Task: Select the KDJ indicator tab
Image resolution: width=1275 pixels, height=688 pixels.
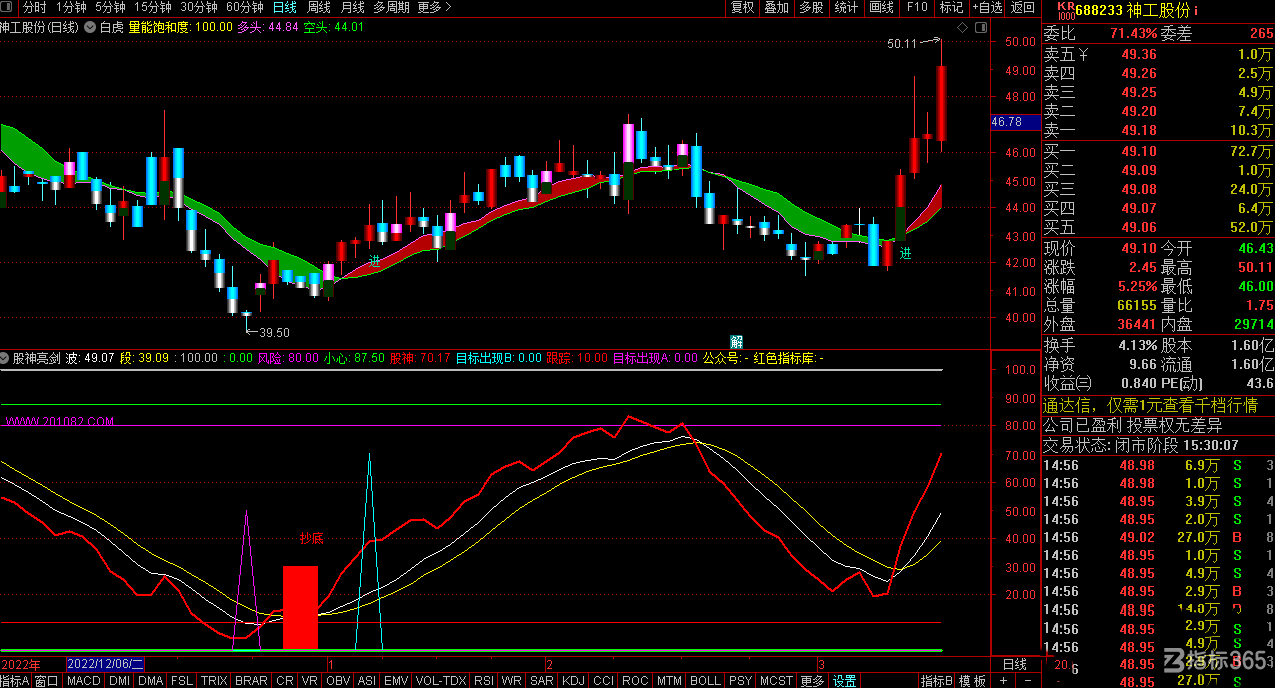Action: (x=573, y=681)
